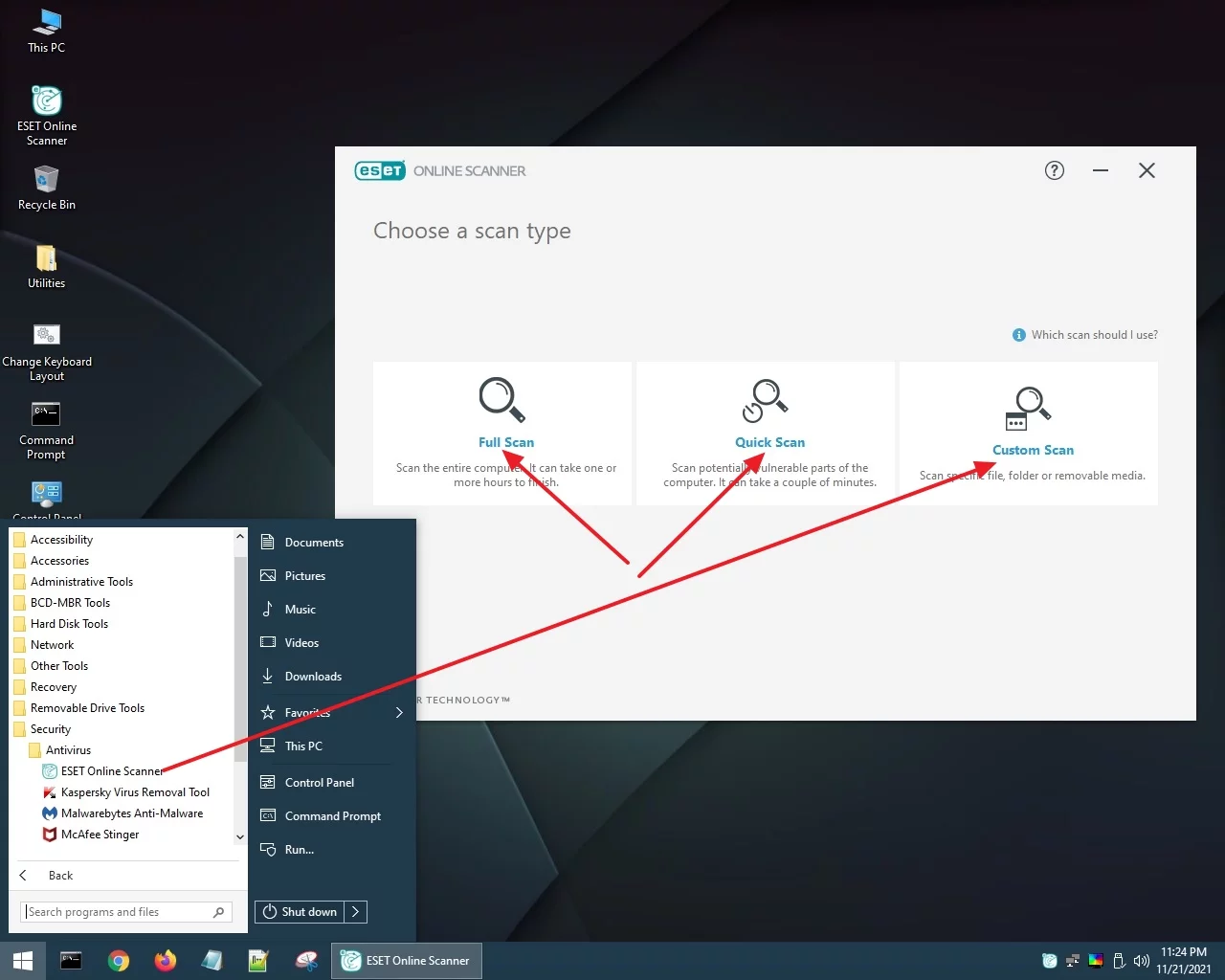Open the Shut down options arrow

coord(356,912)
